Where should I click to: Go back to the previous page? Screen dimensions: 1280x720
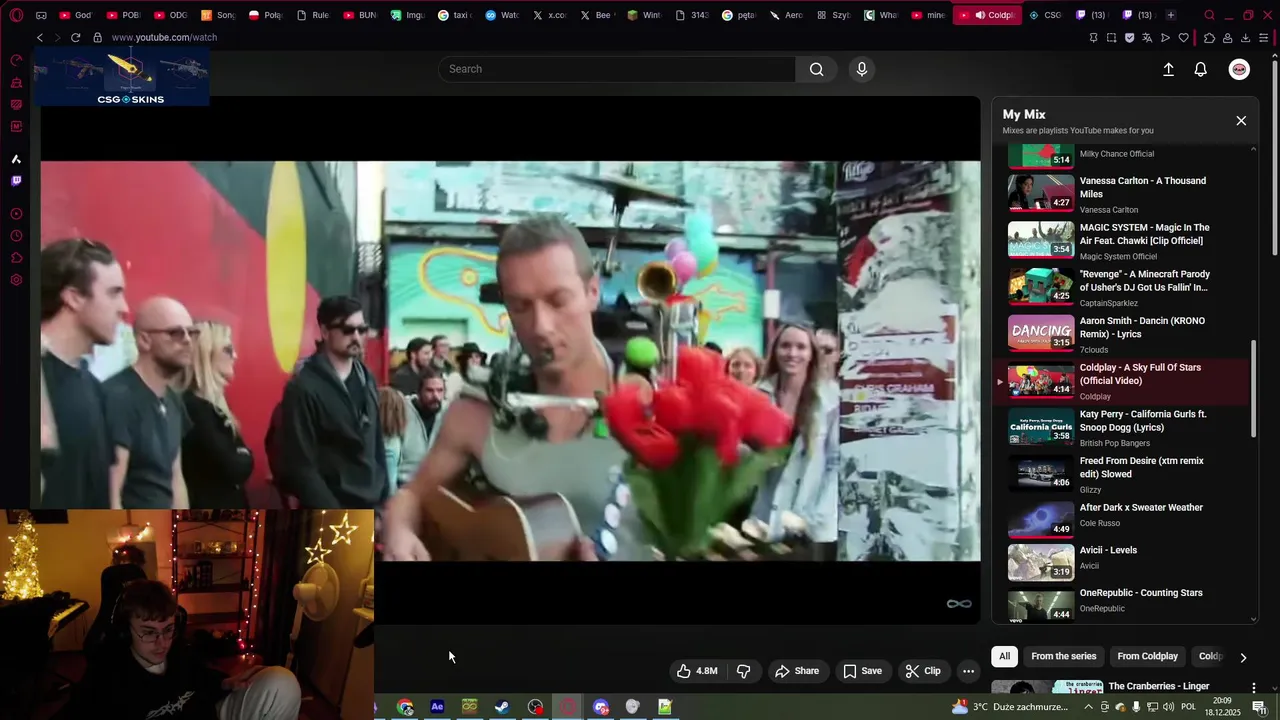(x=40, y=37)
